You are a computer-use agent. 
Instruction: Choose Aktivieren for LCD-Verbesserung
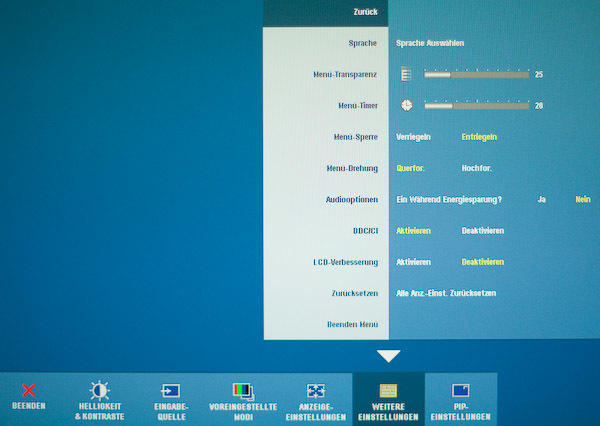coord(413,262)
